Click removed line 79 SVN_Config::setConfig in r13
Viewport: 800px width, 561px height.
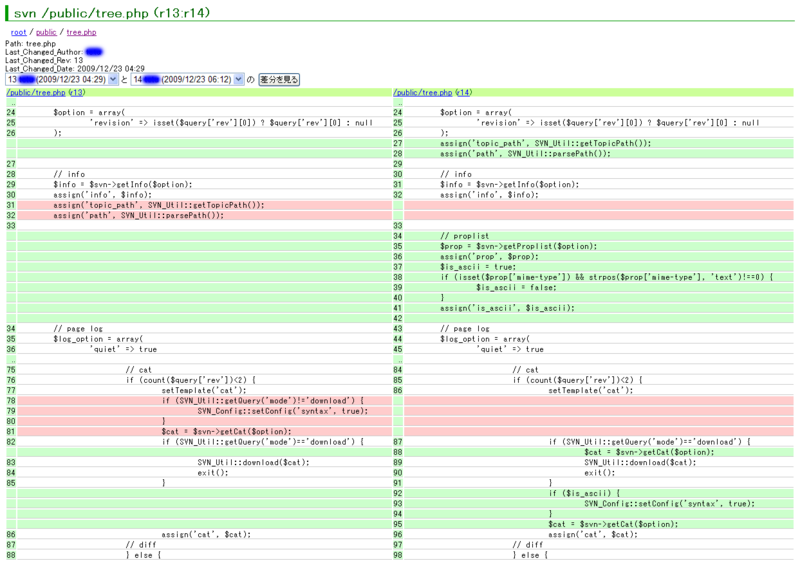(283, 411)
